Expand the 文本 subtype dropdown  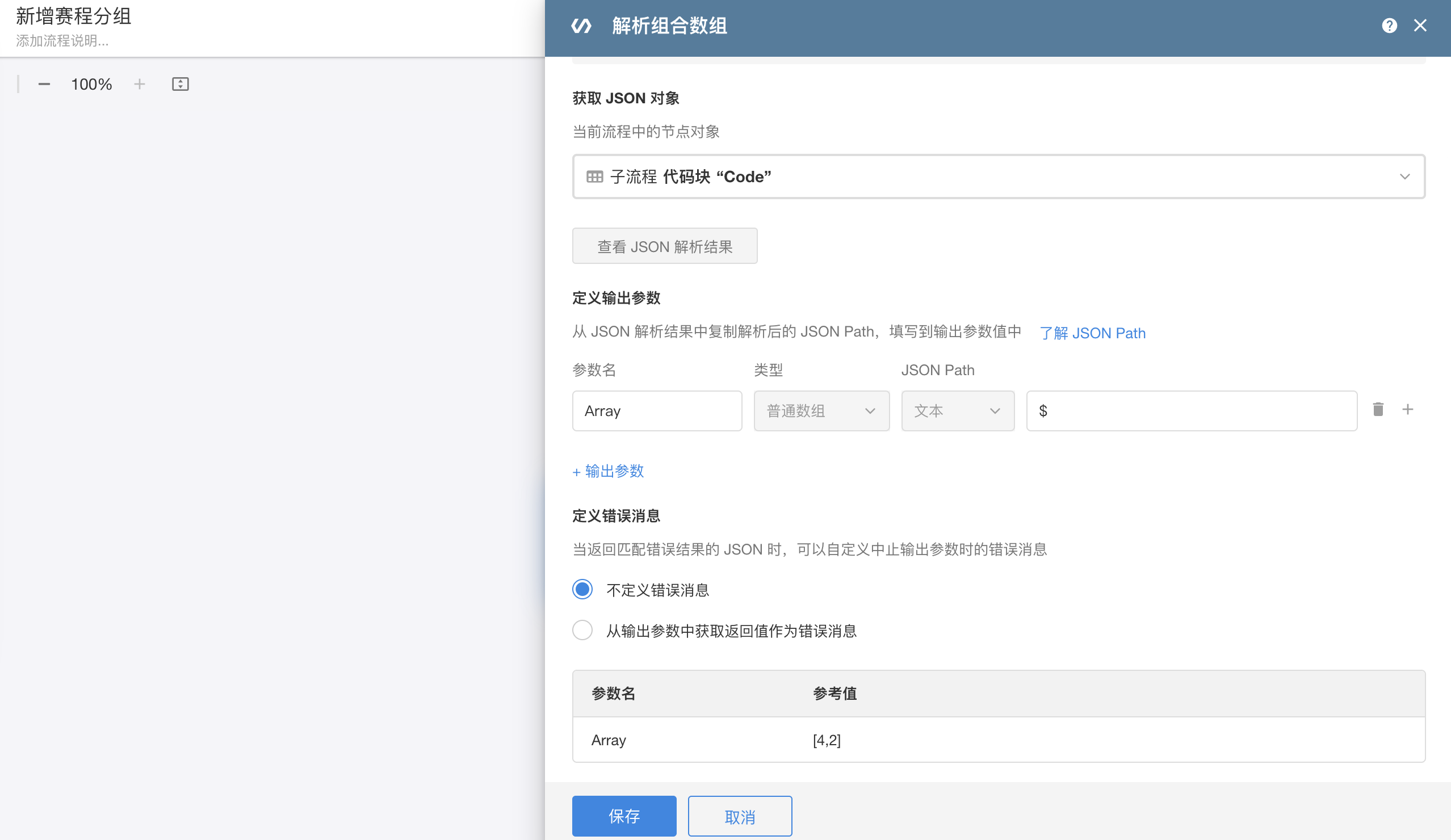957,411
